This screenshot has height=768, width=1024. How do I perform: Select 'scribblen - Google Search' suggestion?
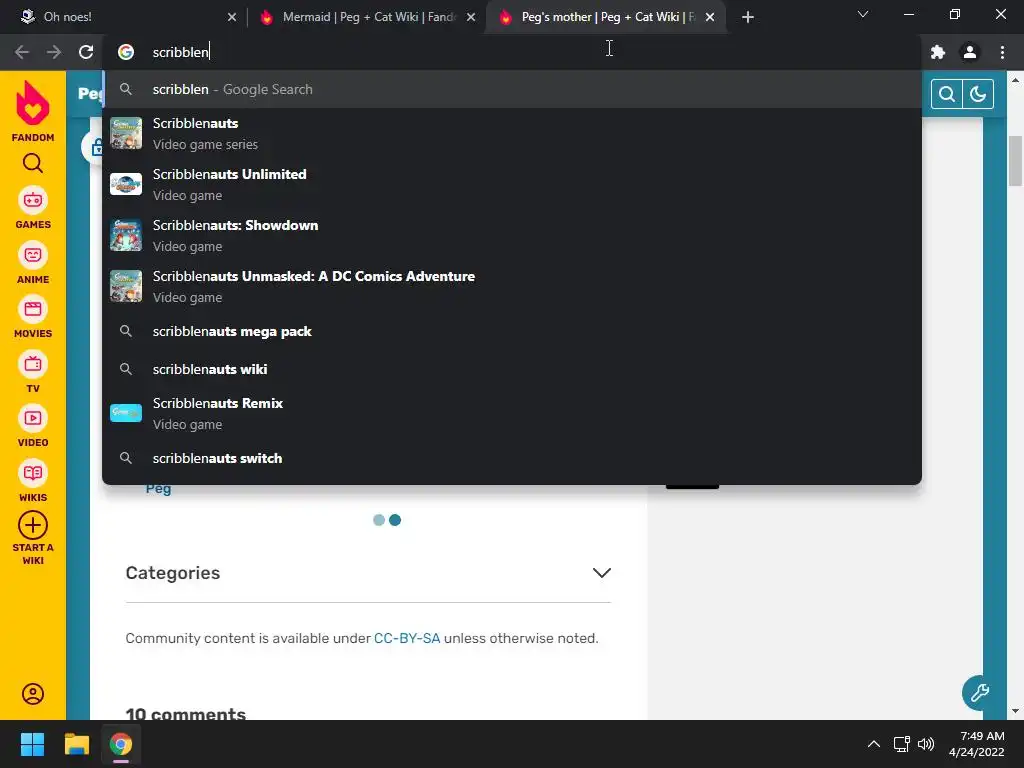point(512,89)
